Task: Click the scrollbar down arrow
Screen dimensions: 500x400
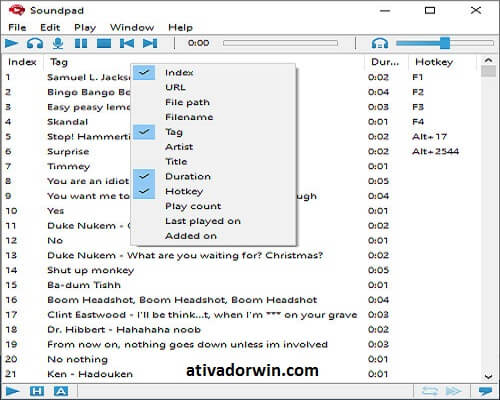Action: (x=488, y=376)
